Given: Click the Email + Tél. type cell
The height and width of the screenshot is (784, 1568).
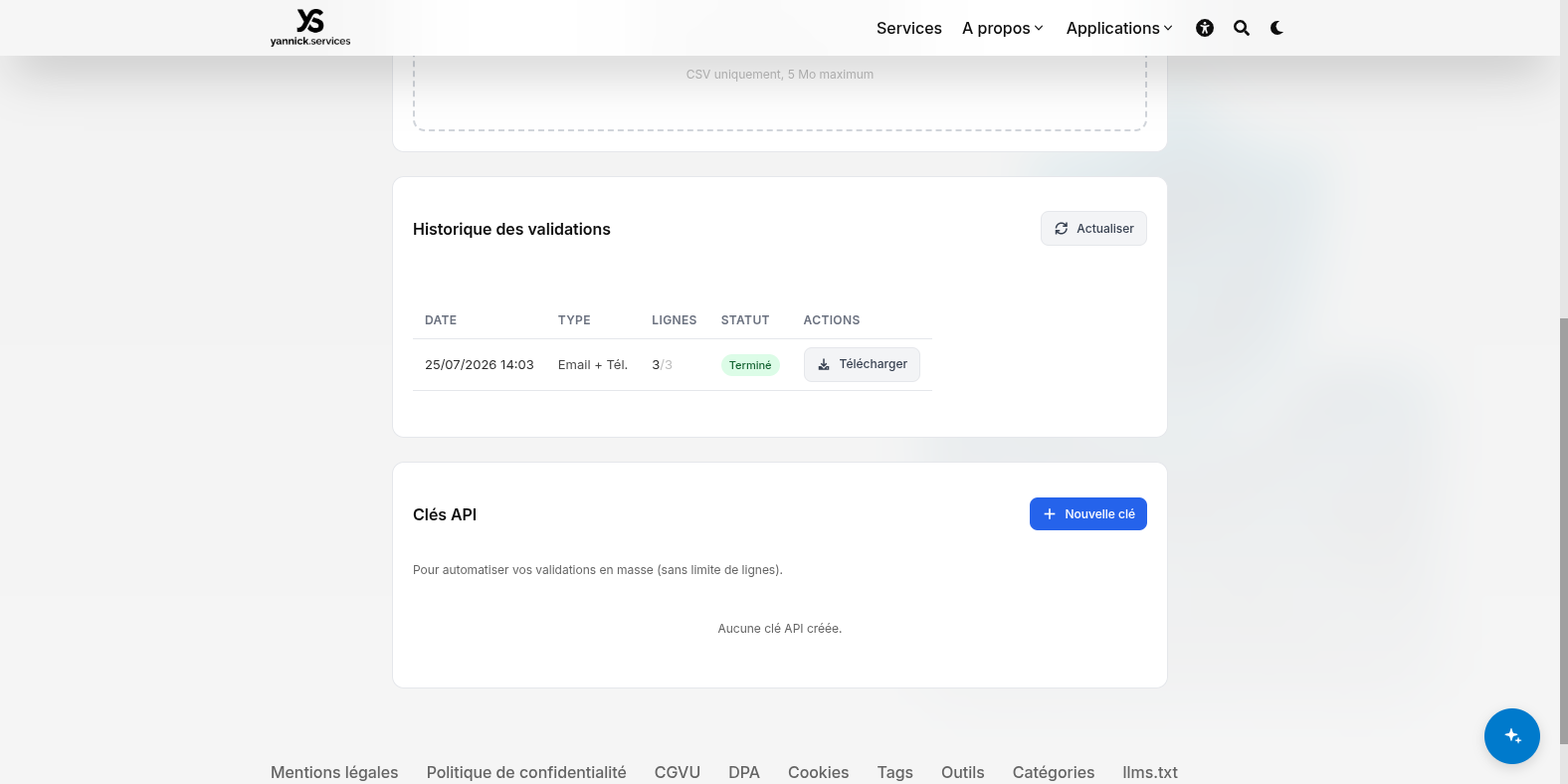Looking at the screenshot, I should [x=593, y=365].
